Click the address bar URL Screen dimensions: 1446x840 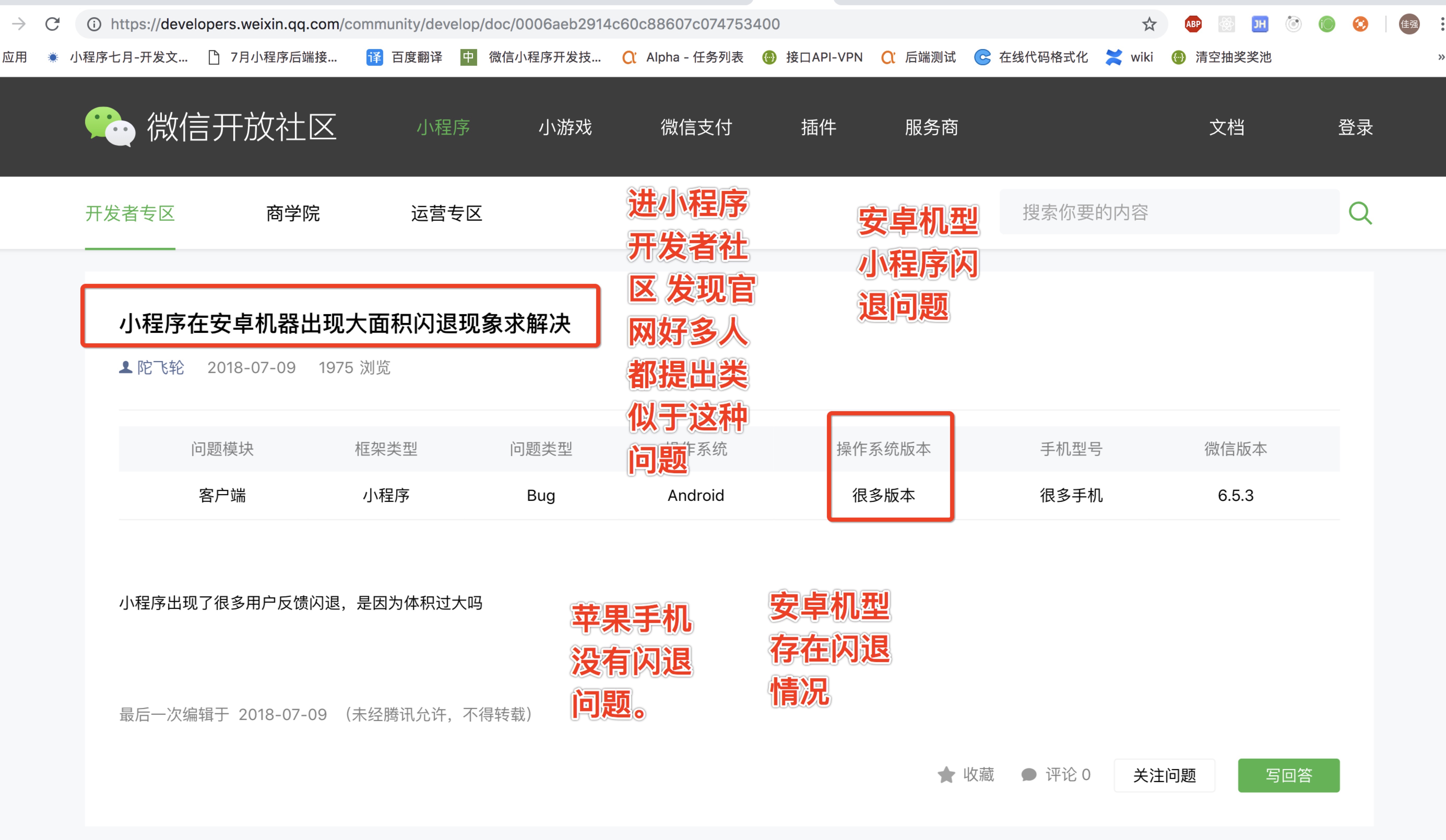445,23
